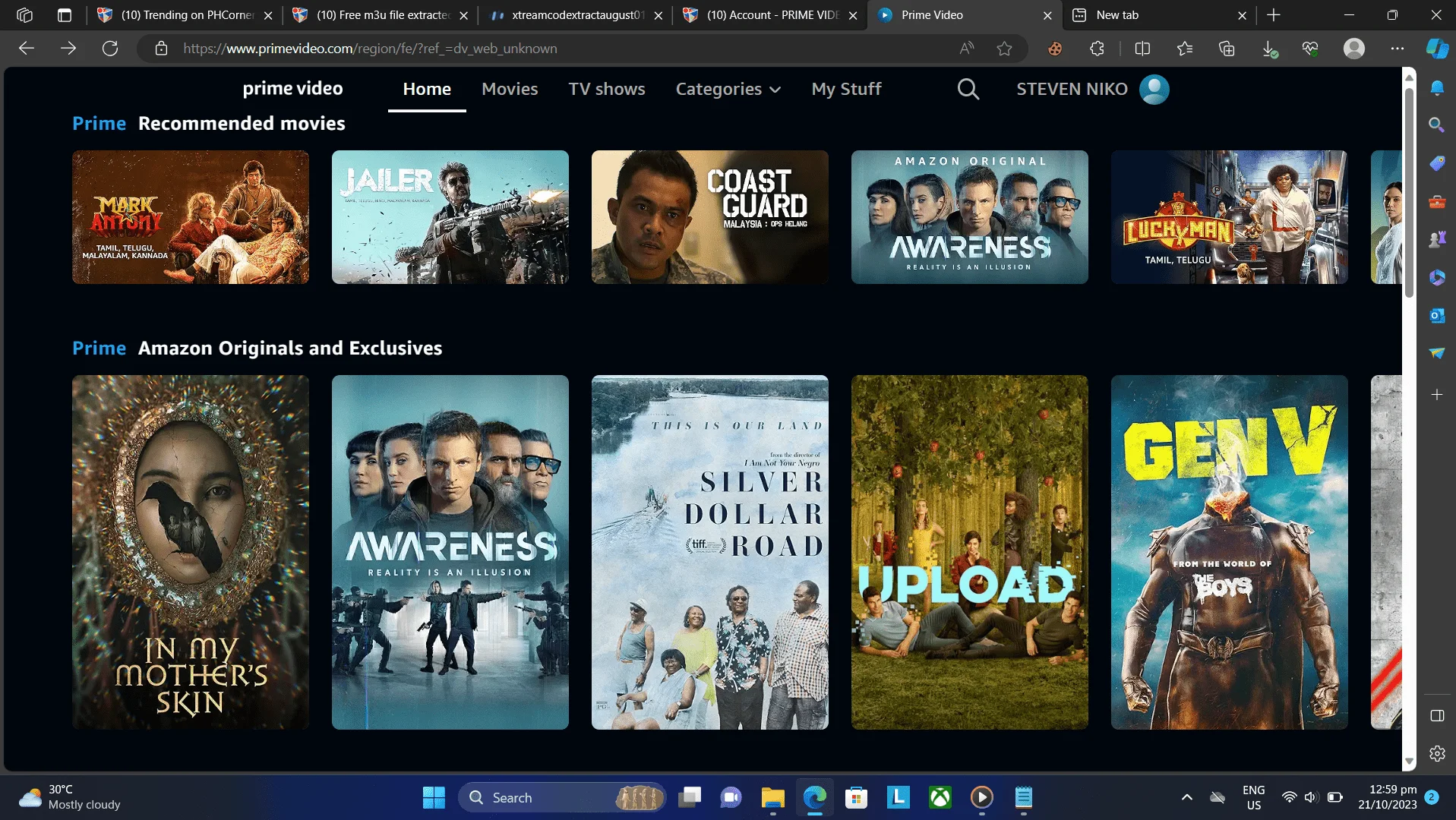The height and width of the screenshot is (820, 1456).
Task: Open File Explorer from the taskbar
Action: [x=772, y=797]
